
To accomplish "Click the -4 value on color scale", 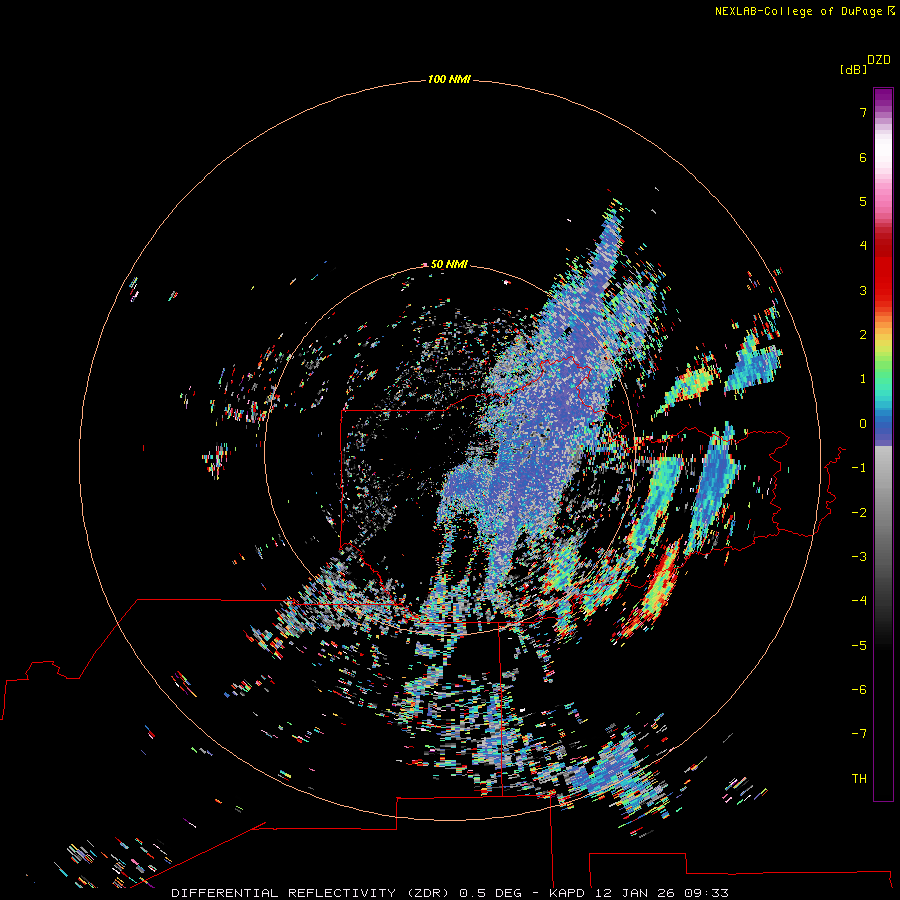I will (x=859, y=601).
